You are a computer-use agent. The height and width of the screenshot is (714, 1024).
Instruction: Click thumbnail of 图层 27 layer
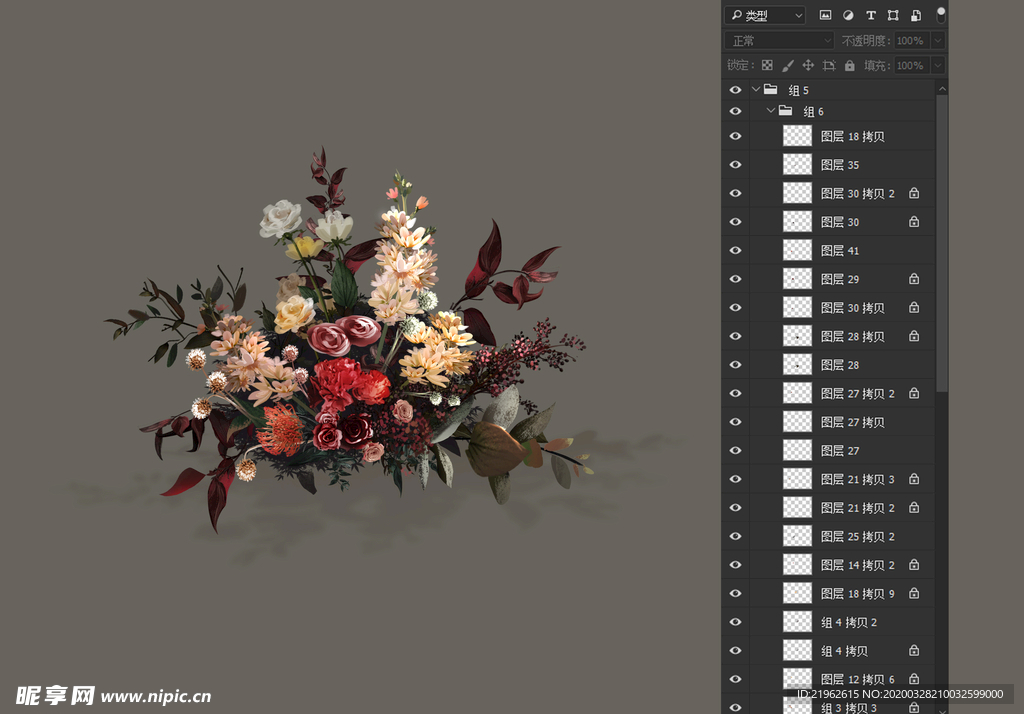(797, 450)
